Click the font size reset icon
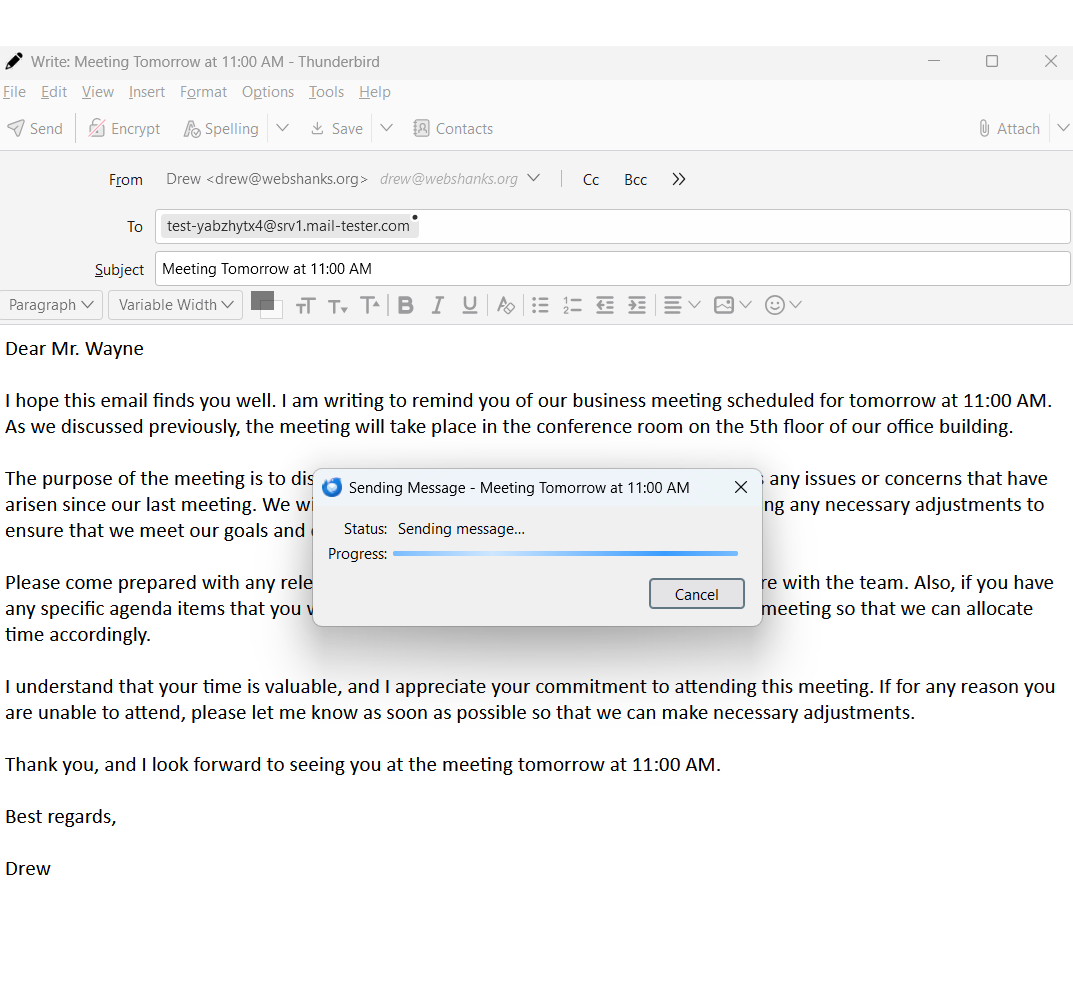Image resolution: width=1073 pixels, height=1001 pixels. pyautogui.click(x=305, y=305)
